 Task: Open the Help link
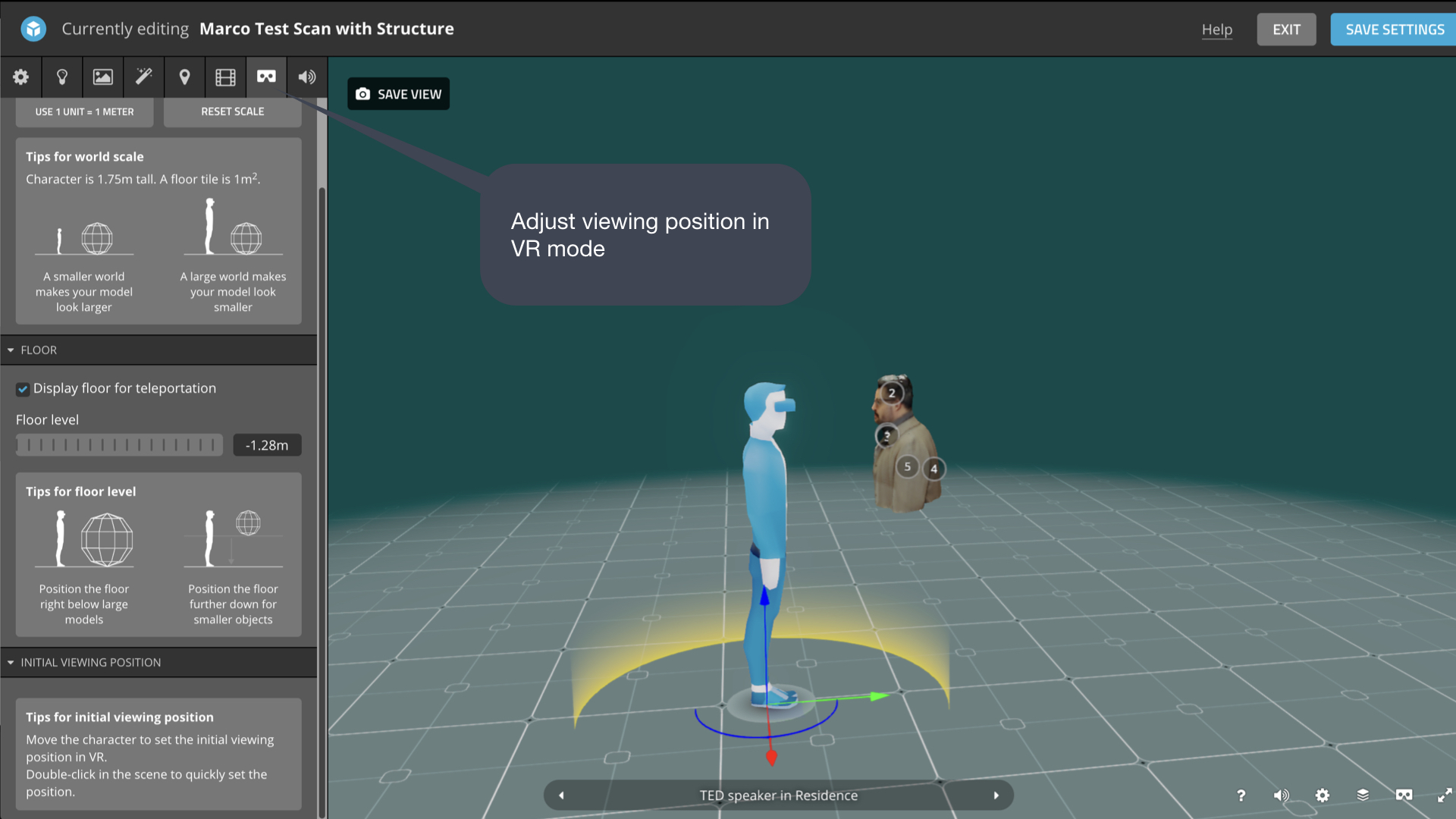pos(1216,30)
